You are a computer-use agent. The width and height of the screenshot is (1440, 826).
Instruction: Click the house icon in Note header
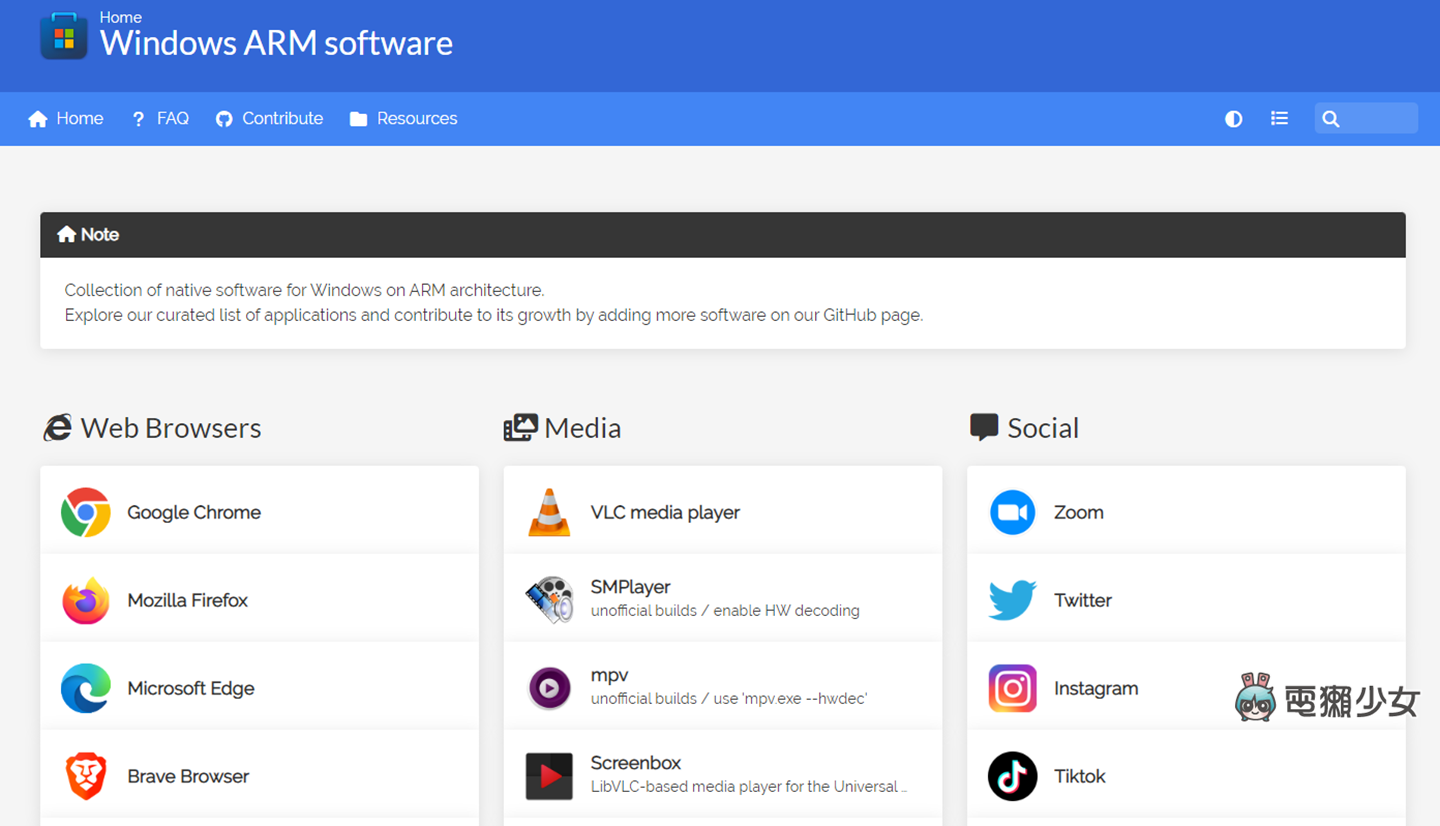click(67, 234)
